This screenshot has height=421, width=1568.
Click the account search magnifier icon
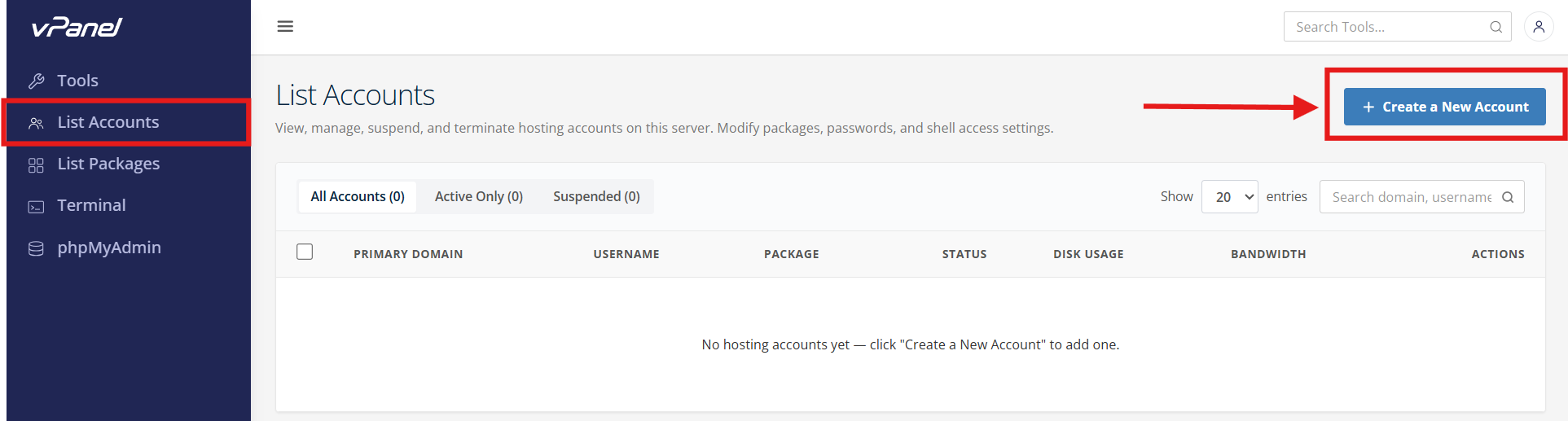pos(1508,197)
